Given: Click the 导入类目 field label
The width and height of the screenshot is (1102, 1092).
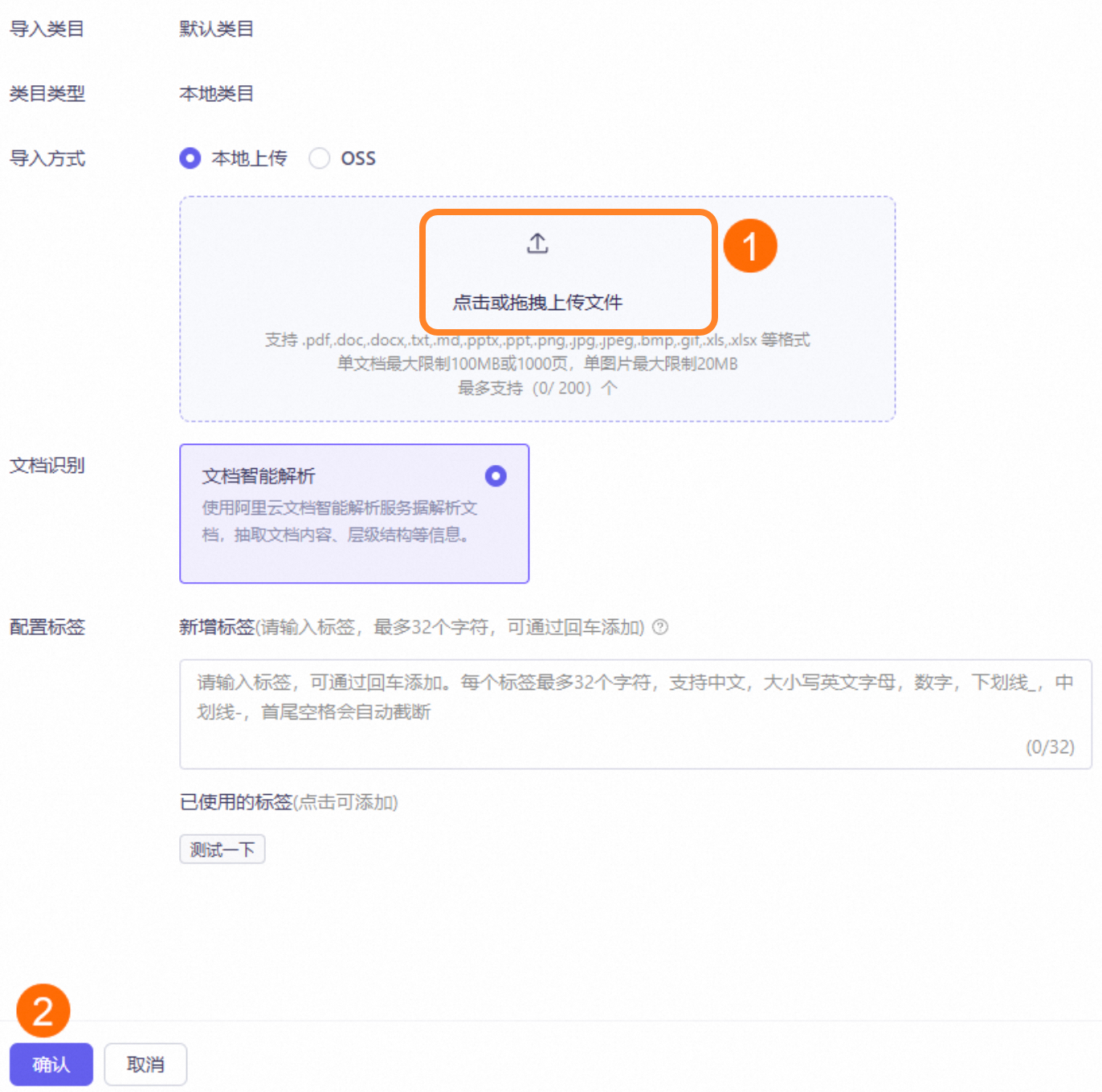Looking at the screenshot, I should (x=47, y=29).
